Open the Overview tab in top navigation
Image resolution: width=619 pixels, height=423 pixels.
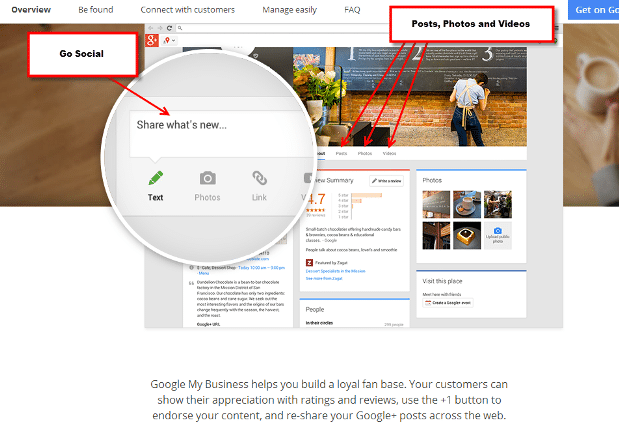pos(31,10)
